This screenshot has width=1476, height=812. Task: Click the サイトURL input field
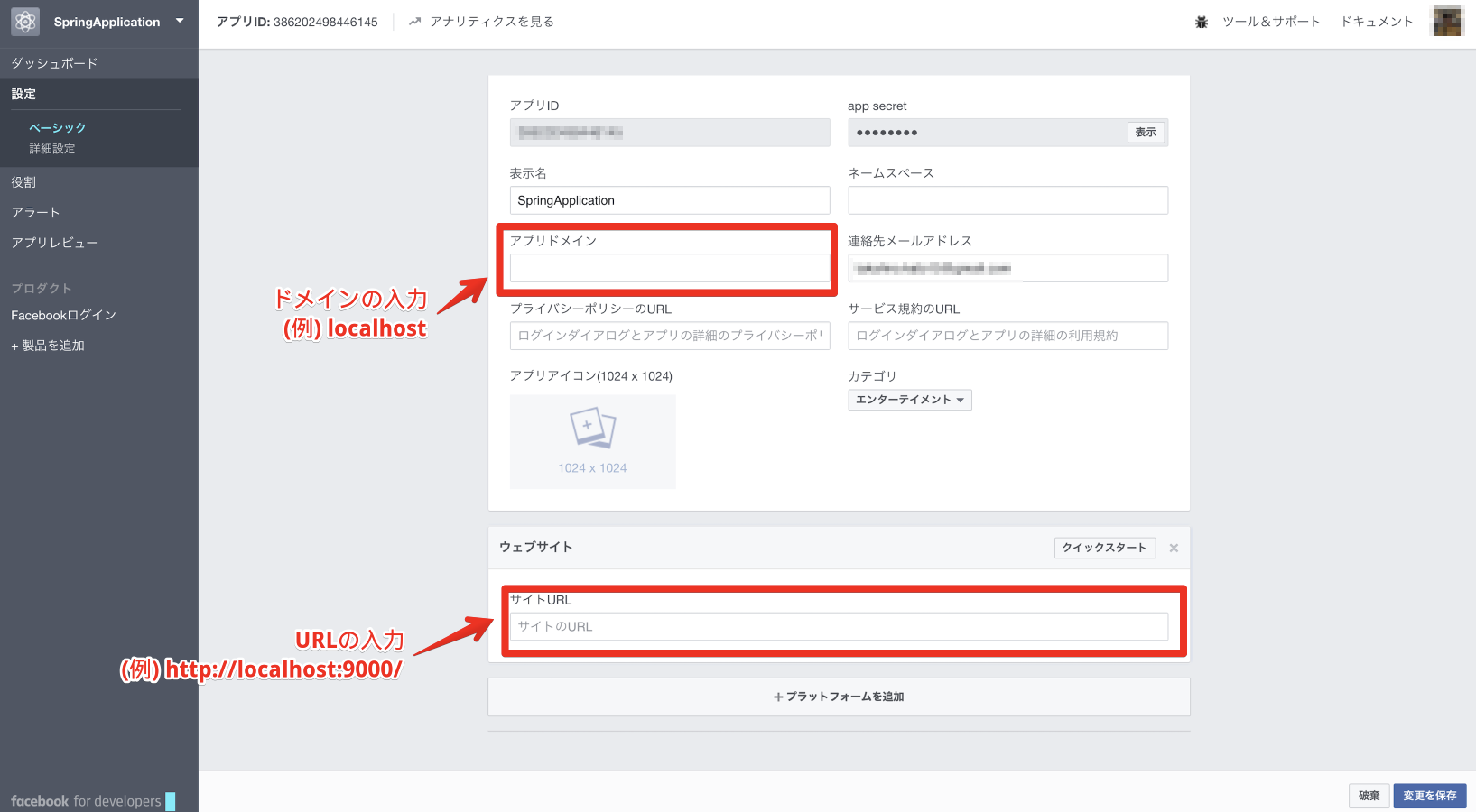tap(839, 626)
